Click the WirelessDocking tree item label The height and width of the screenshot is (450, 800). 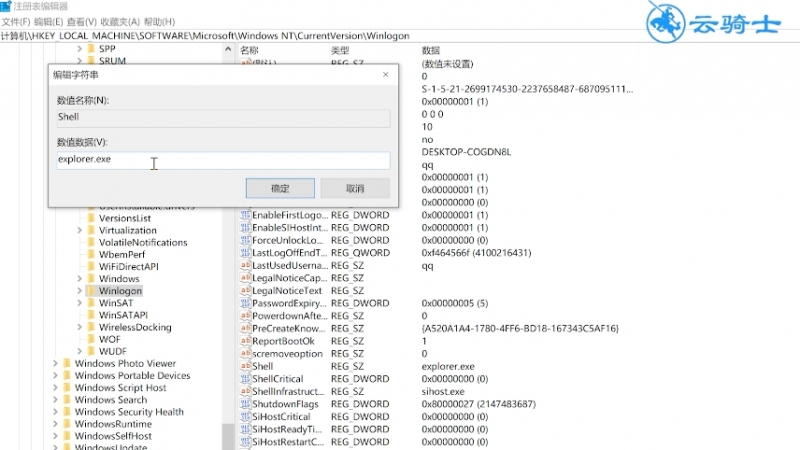[x=135, y=327]
